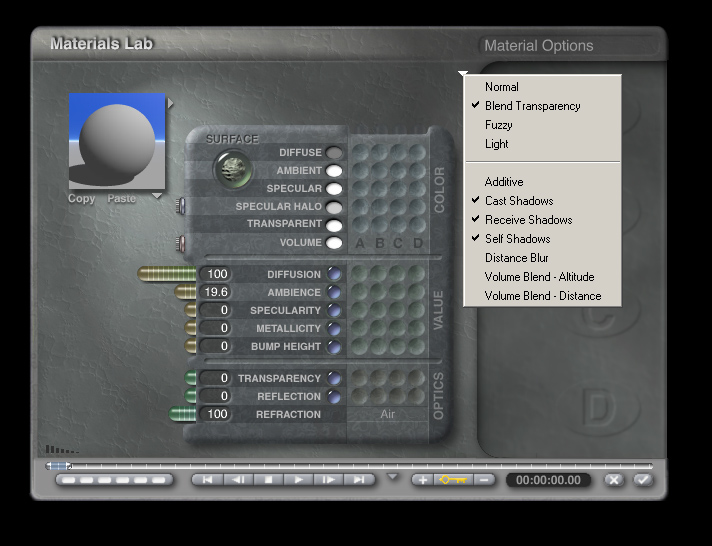Set Reflection row column B component dot

coord(379,396)
